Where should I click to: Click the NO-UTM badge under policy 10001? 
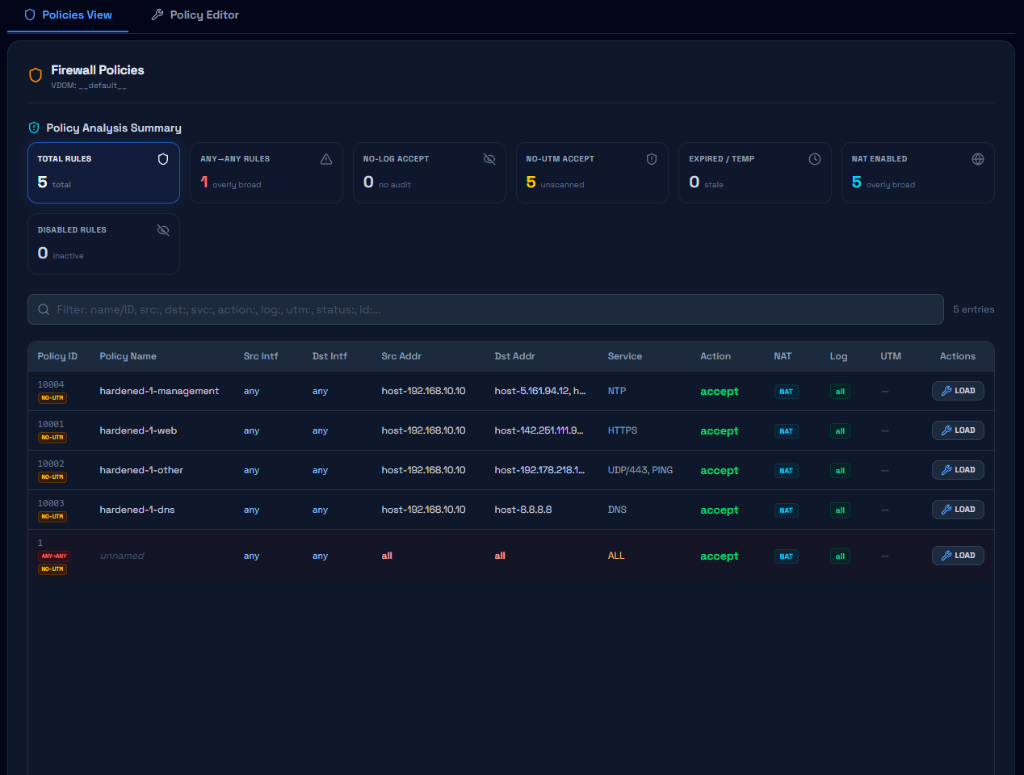point(52,437)
